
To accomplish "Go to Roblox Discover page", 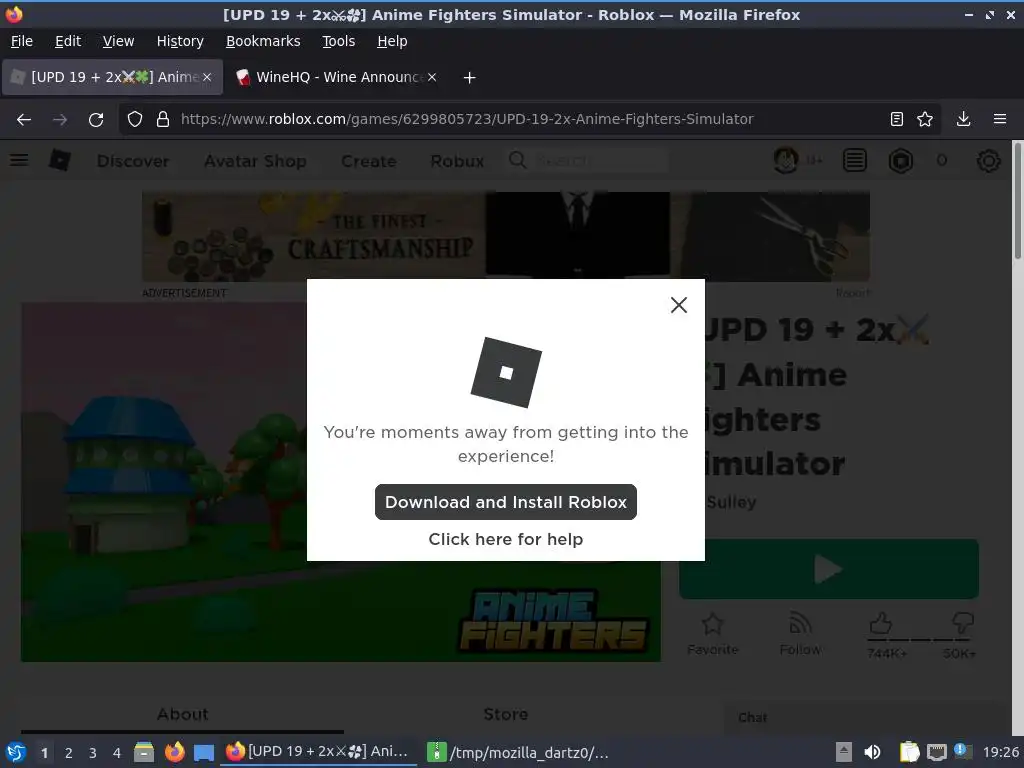I will pyautogui.click(x=133, y=161).
